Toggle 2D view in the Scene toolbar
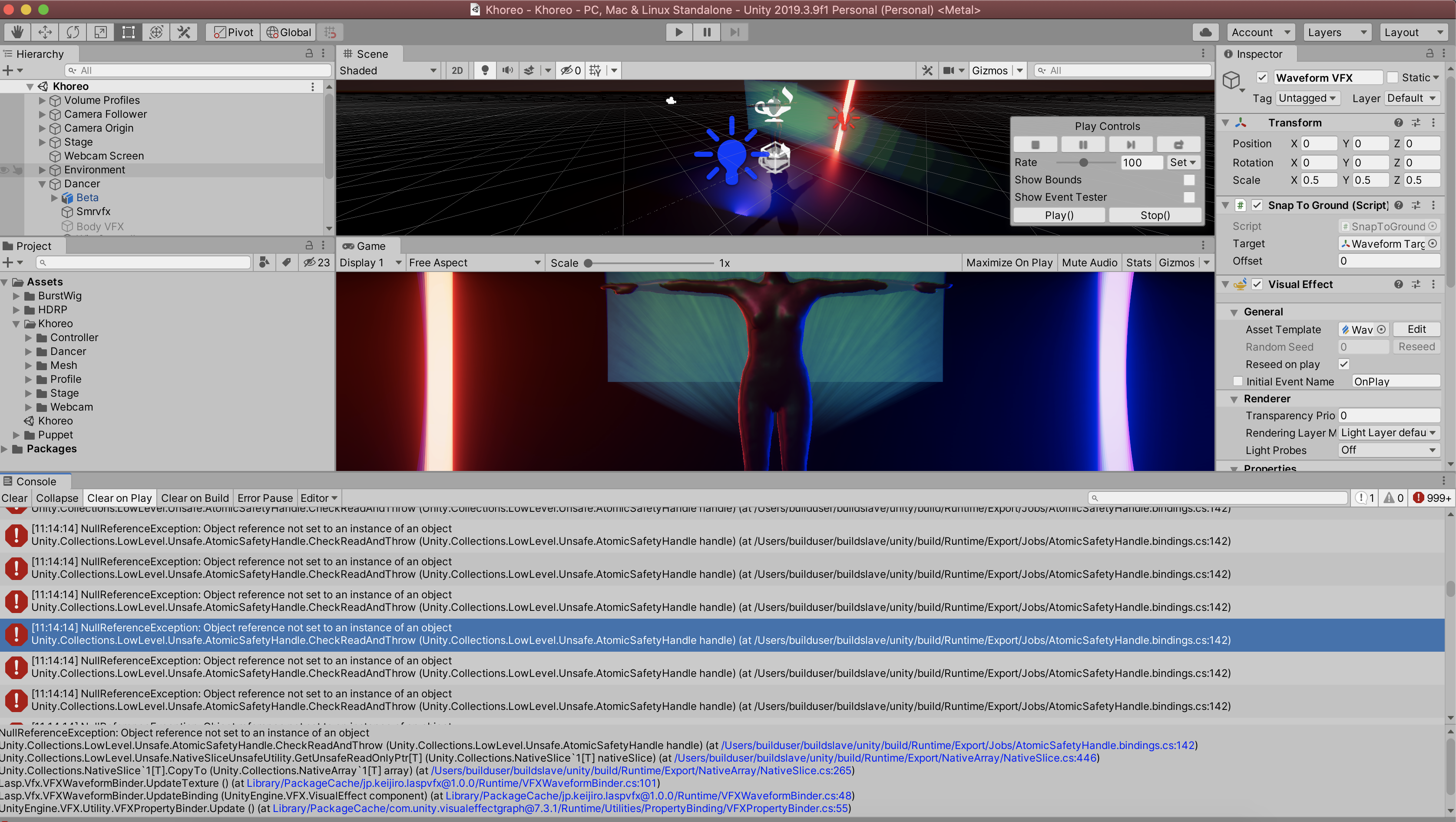Screen dimensions: 1456x822 [457, 70]
